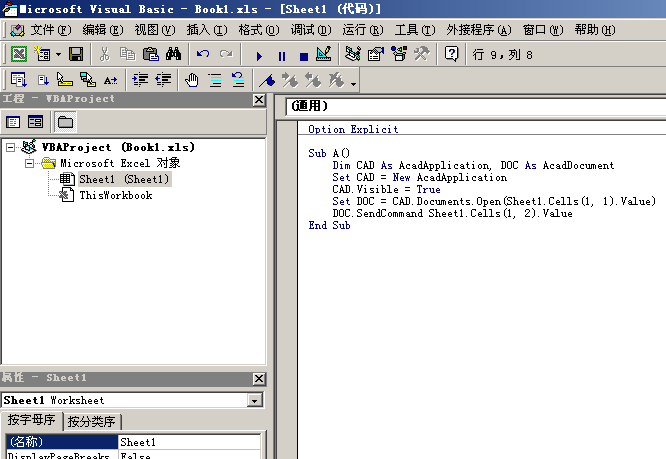Click the Cut scissors icon
This screenshot has width=666, height=459.
point(104,54)
